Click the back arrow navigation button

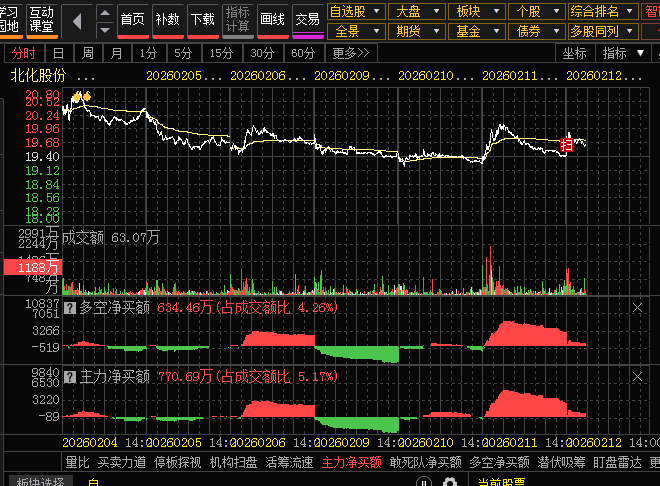coord(77,21)
